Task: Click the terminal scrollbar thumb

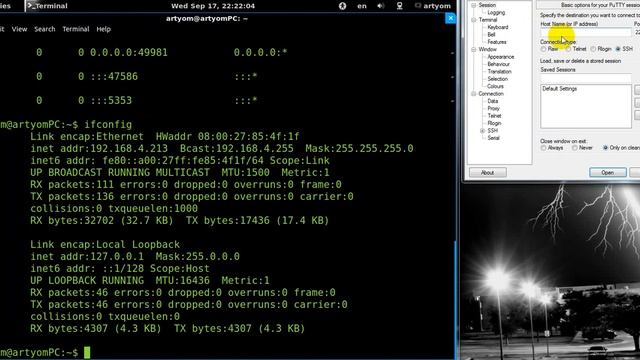Action: tap(455, 300)
